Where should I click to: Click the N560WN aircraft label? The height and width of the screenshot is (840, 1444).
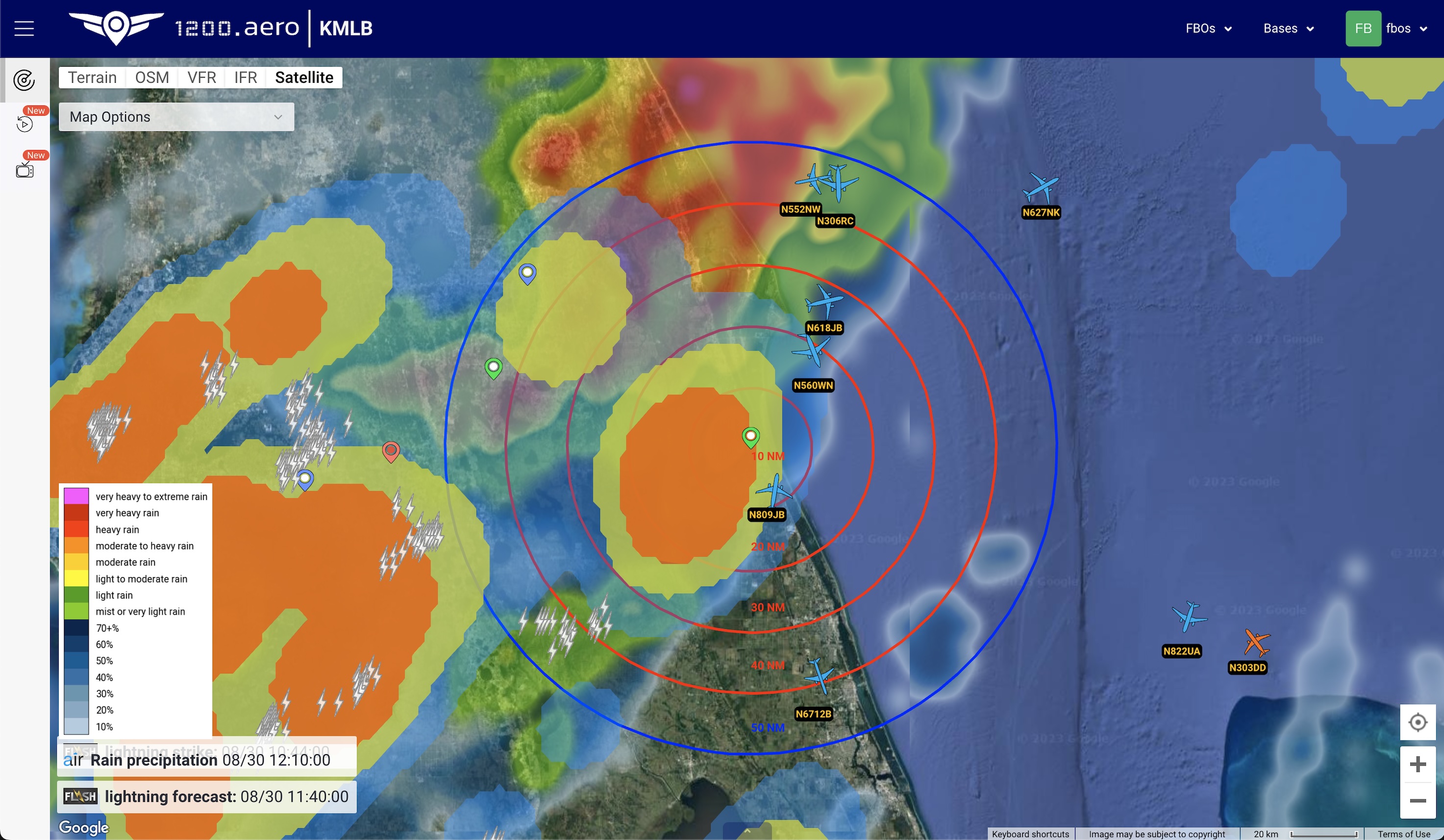(x=813, y=385)
